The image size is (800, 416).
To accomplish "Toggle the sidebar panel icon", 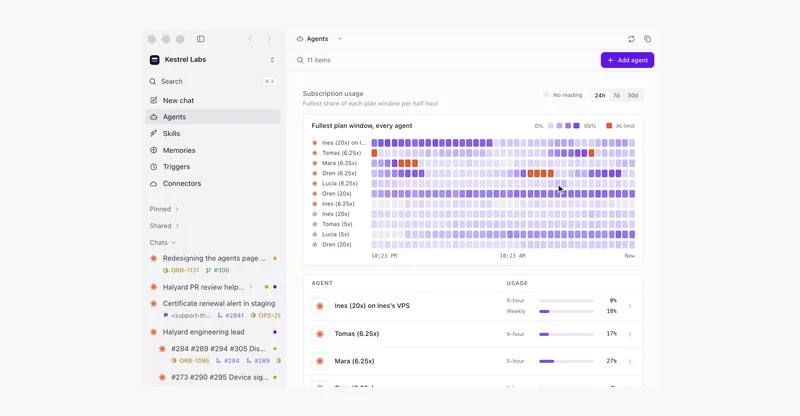I will (x=201, y=39).
